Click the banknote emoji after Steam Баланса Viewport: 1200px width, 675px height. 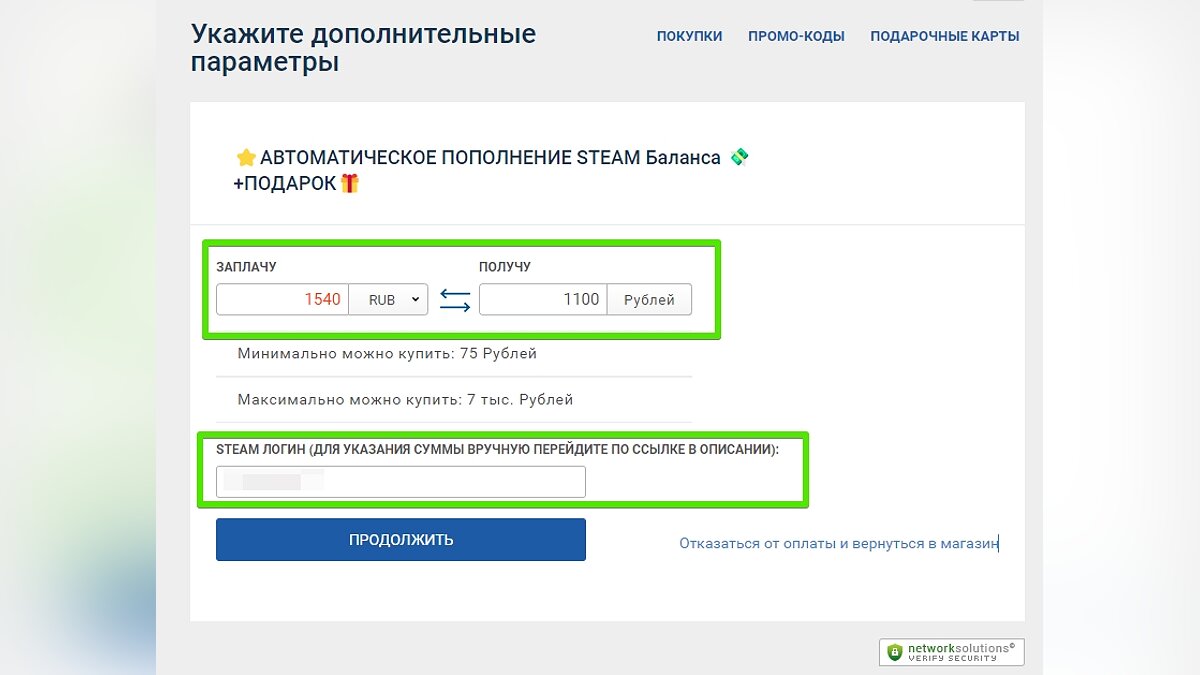click(x=738, y=156)
